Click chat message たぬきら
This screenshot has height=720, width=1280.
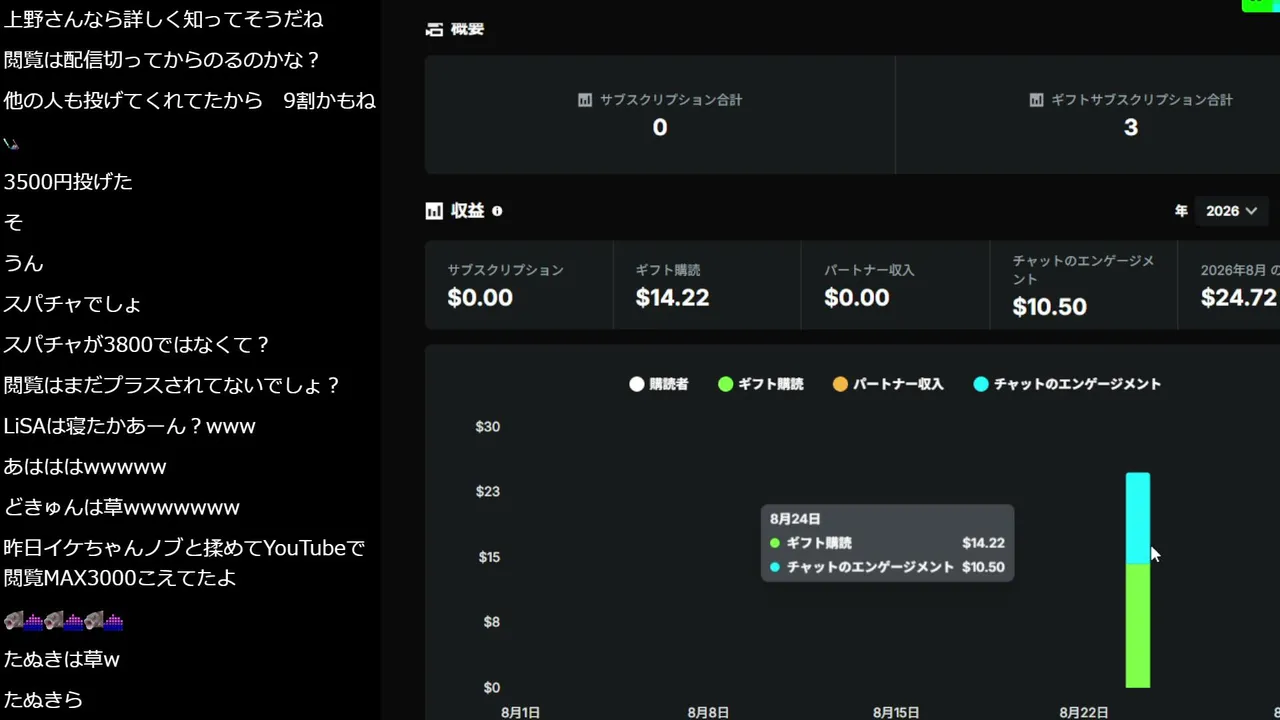pyautogui.click(x=43, y=700)
